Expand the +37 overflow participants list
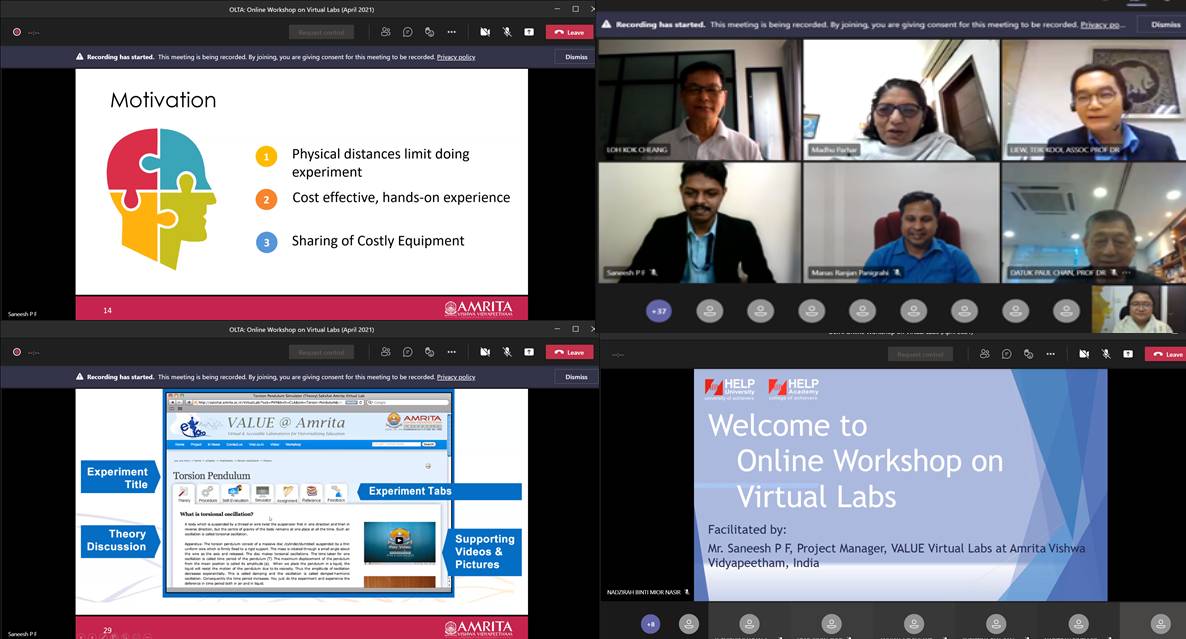 [x=659, y=311]
